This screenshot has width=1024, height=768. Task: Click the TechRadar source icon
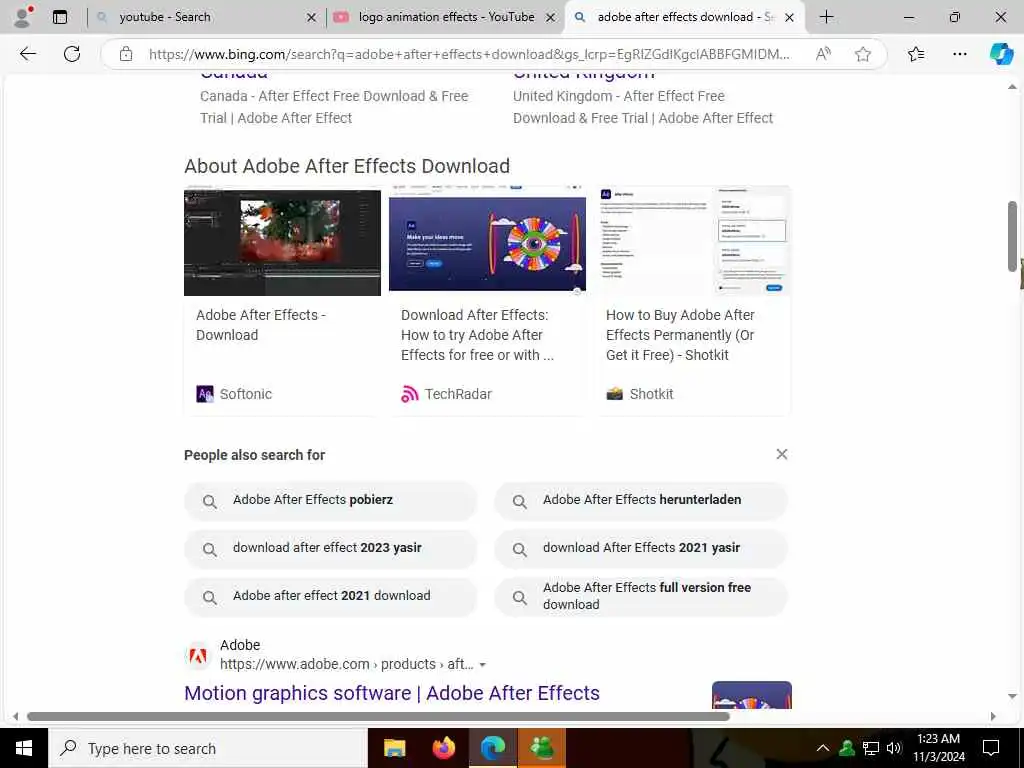pyautogui.click(x=409, y=394)
